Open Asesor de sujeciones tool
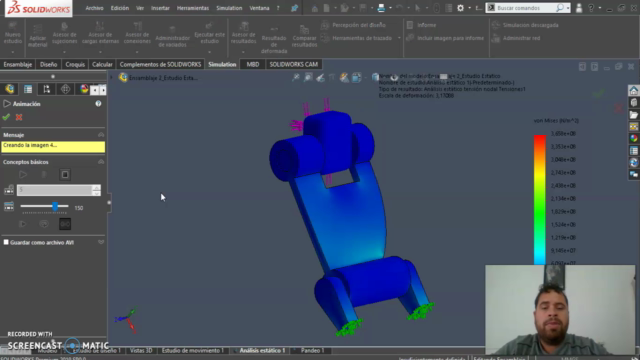The height and width of the screenshot is (360, 640). (x=64, y=34)
